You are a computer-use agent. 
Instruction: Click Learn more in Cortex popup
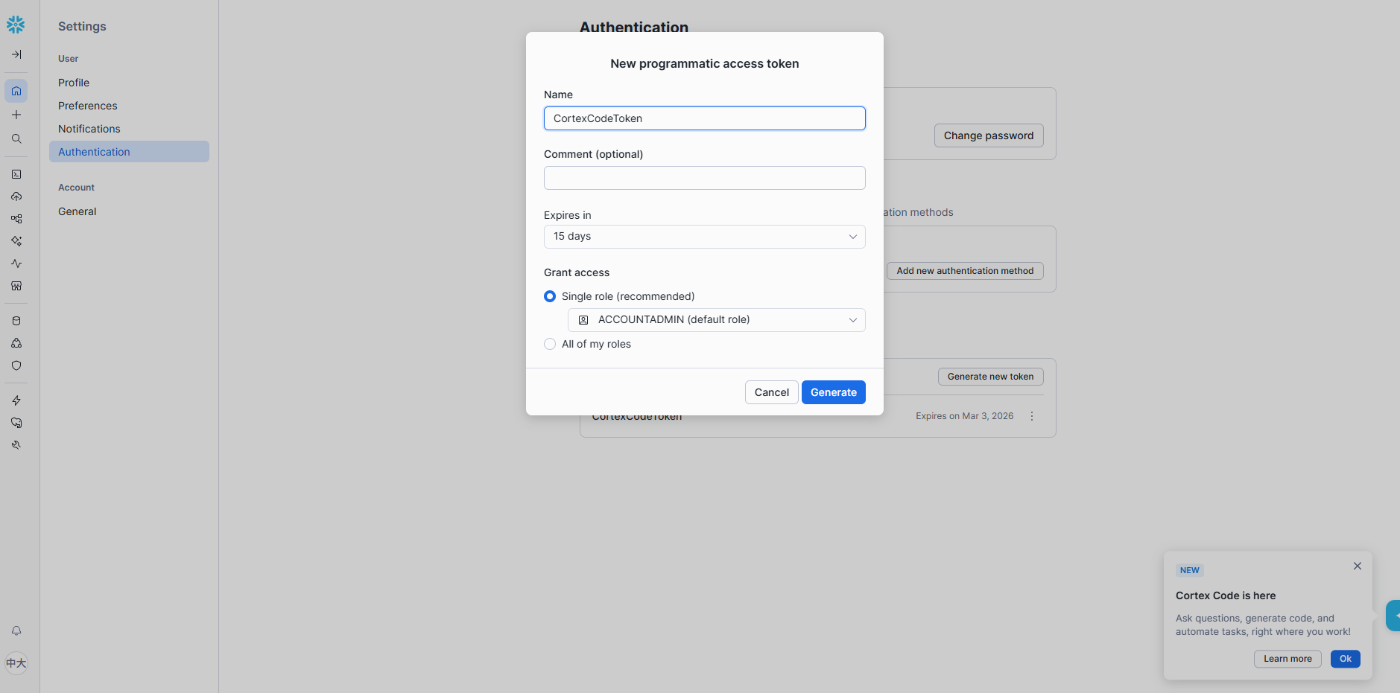pyautogui.click(x=1288, y=659)
